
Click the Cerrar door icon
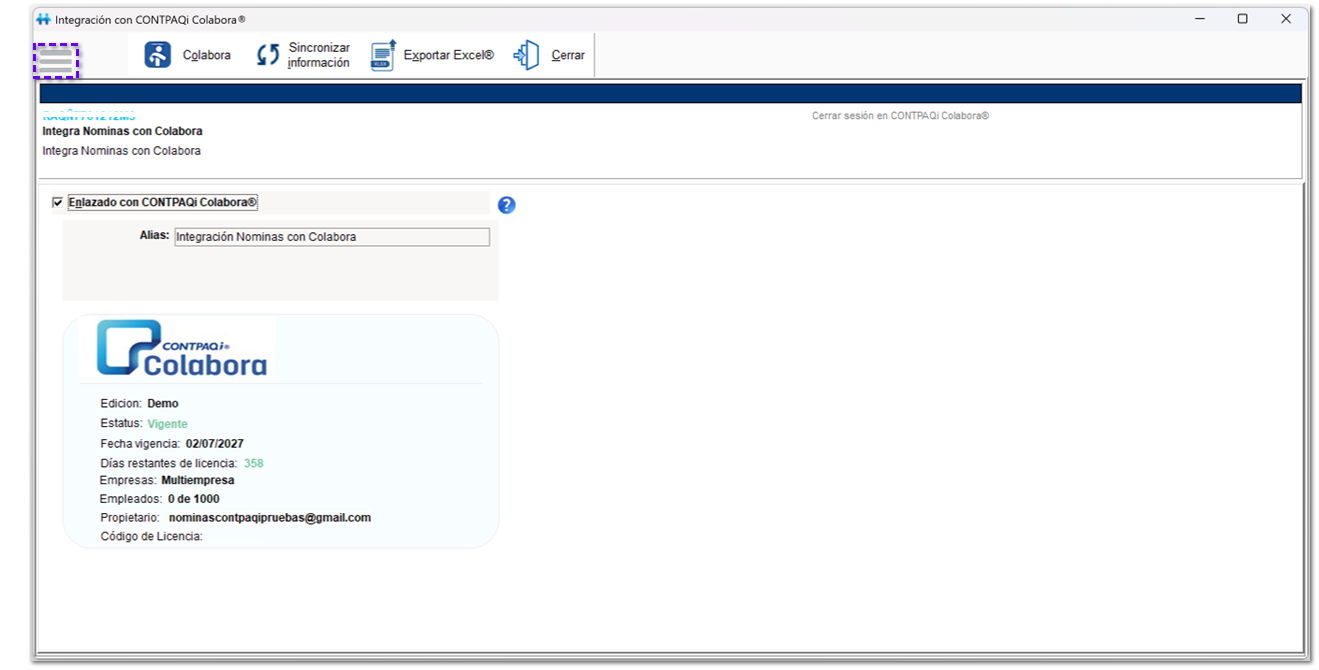(x=527, y=55)
